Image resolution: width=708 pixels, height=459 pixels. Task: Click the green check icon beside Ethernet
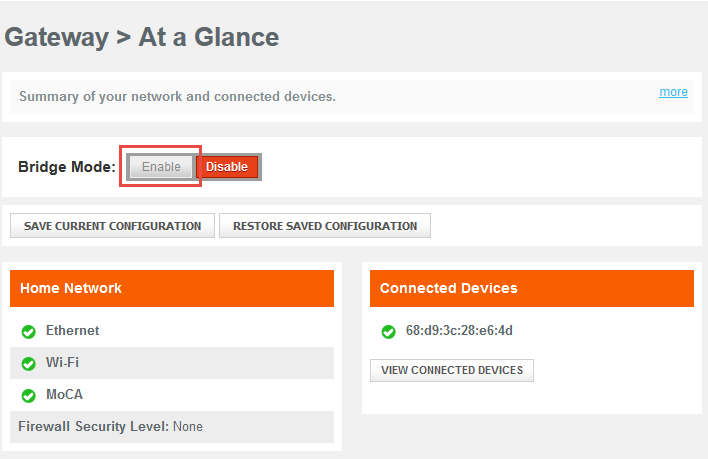[x=28, y=331]
